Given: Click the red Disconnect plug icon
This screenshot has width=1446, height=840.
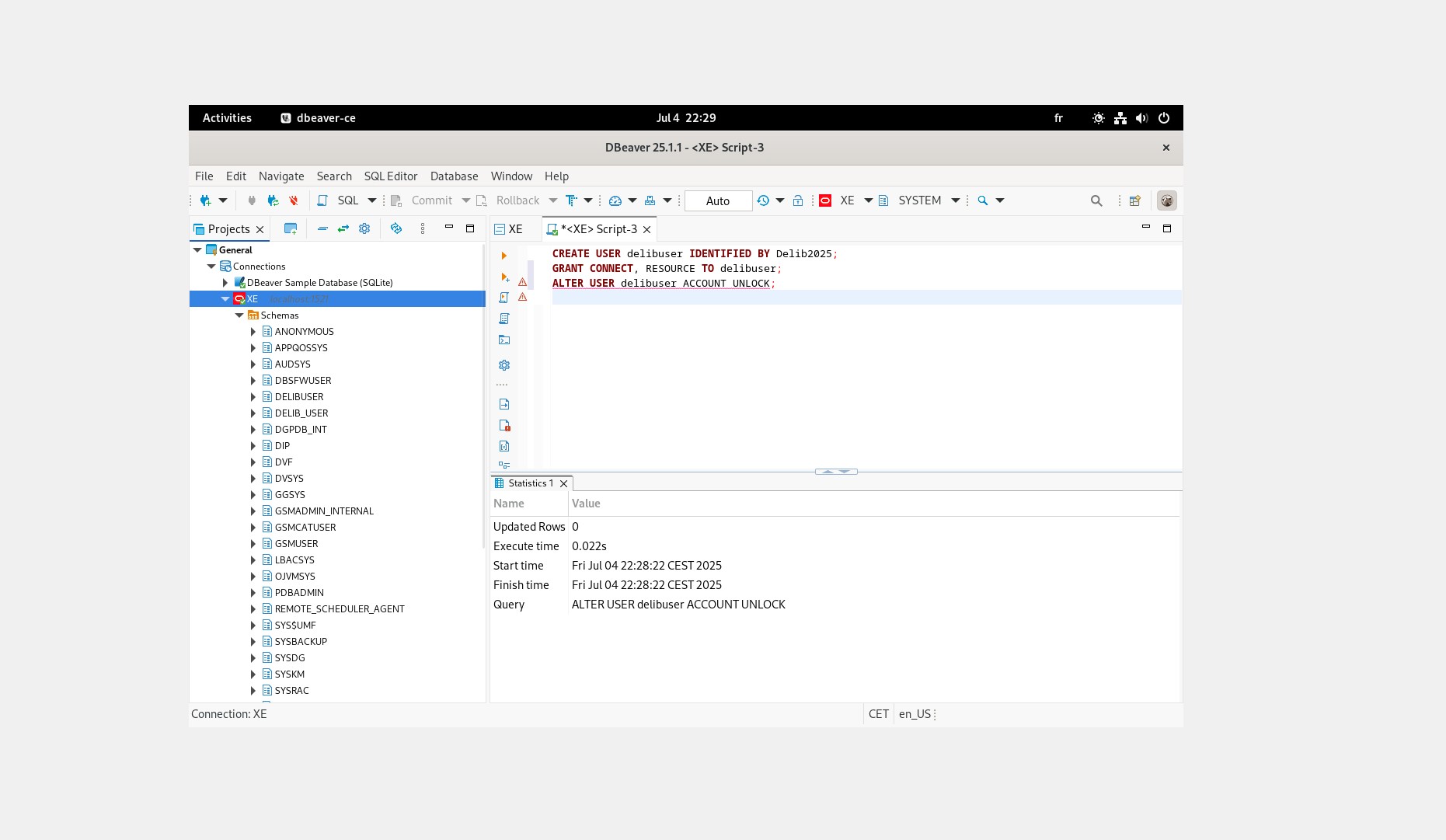Looking at the screenshot, I should [294, 200].
